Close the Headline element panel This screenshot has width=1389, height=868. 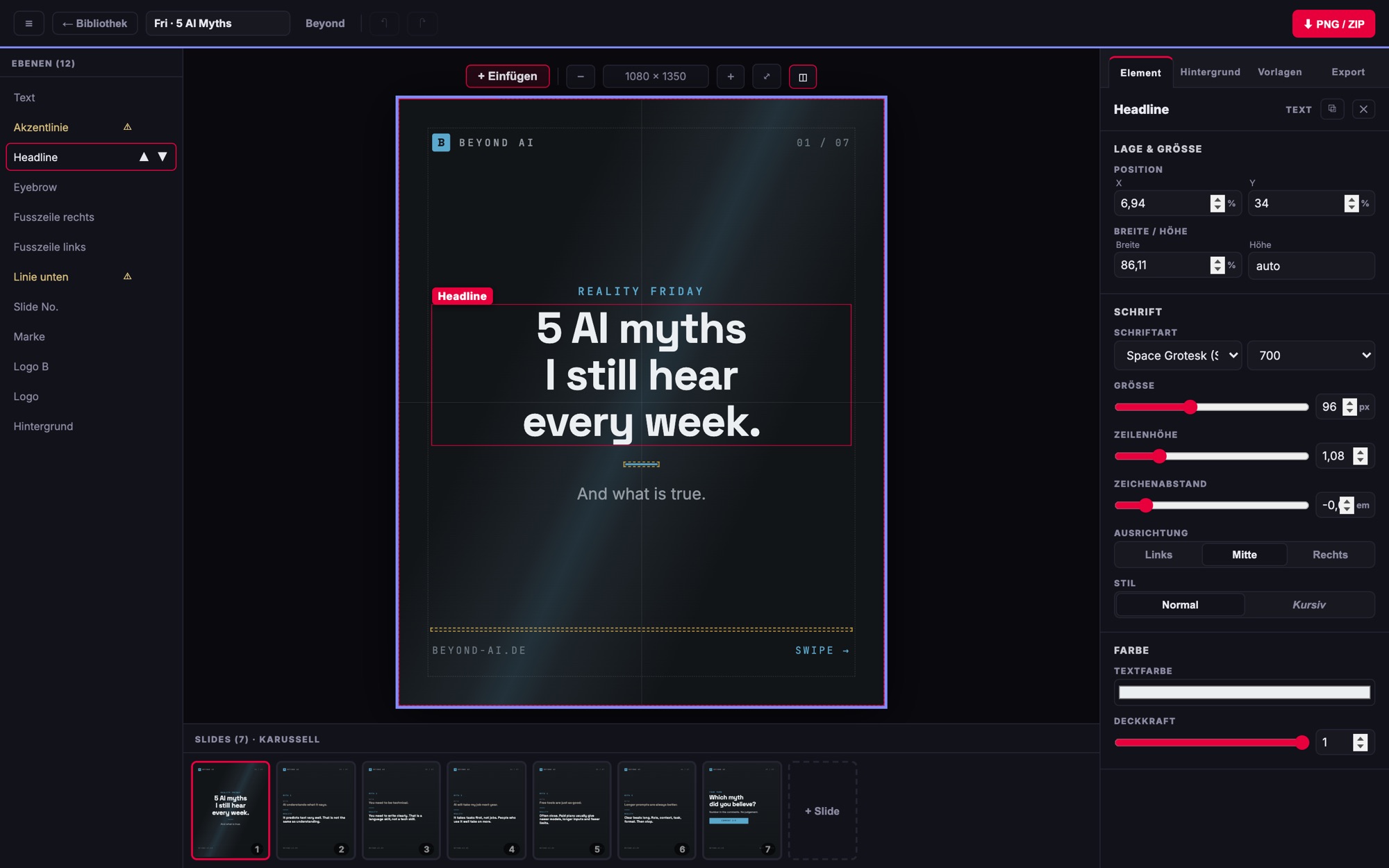click(1363, 109)
